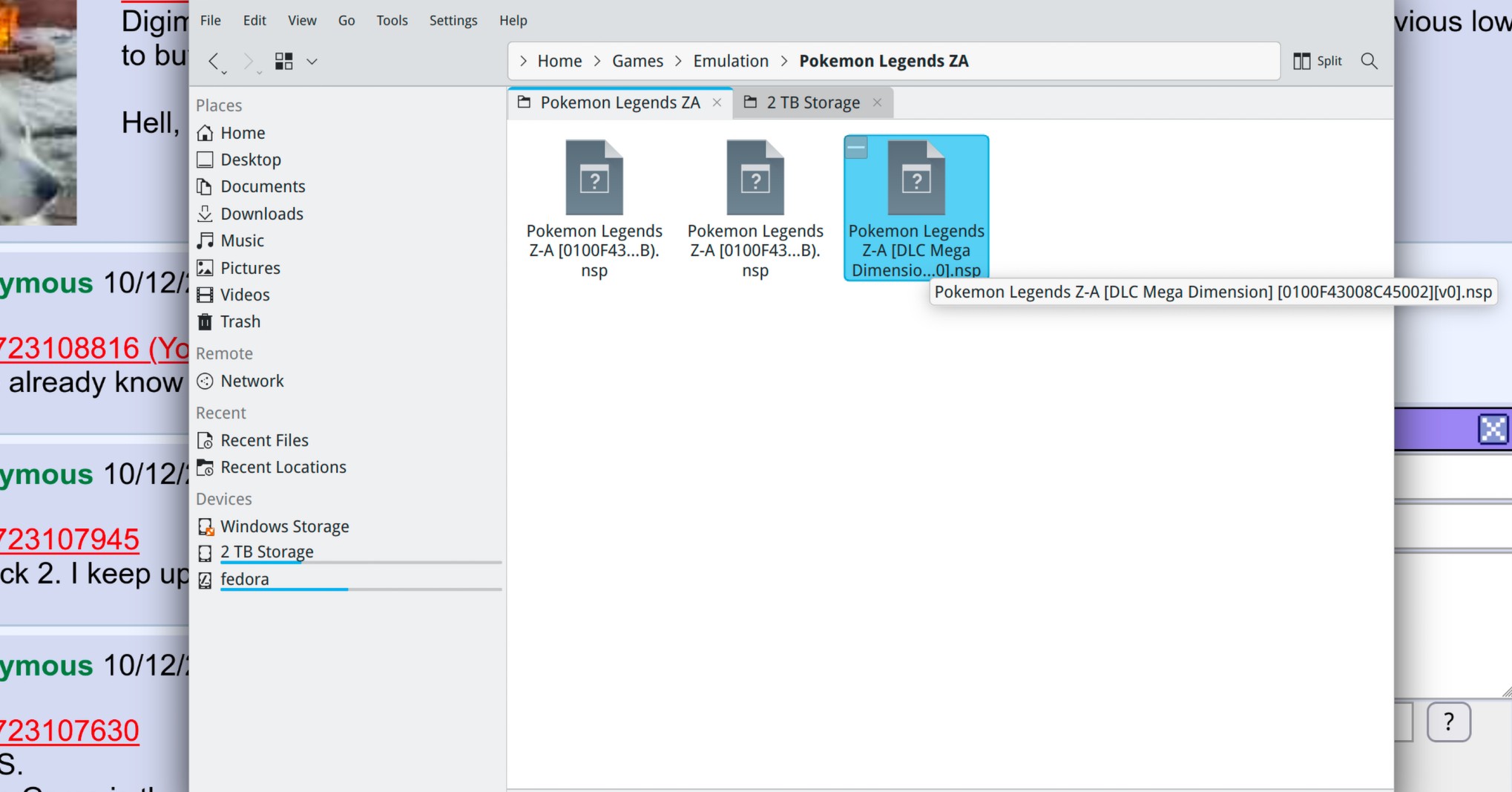The width and height of the screenshot is (1512, 792).
Task: Click post number 723107630 link in browser
Action: (70, 731)
